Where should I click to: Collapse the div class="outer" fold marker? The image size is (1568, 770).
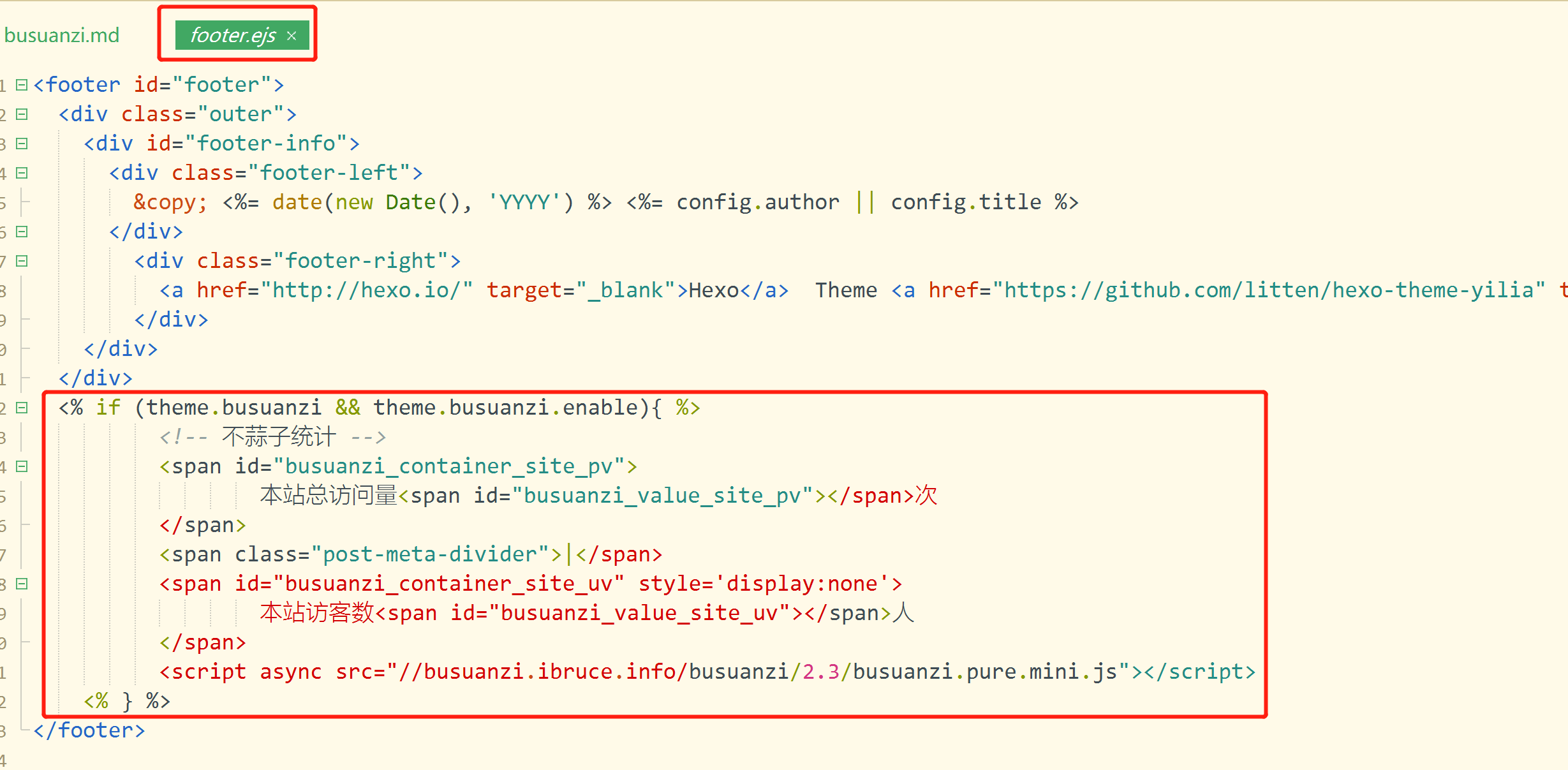(22, 114)
